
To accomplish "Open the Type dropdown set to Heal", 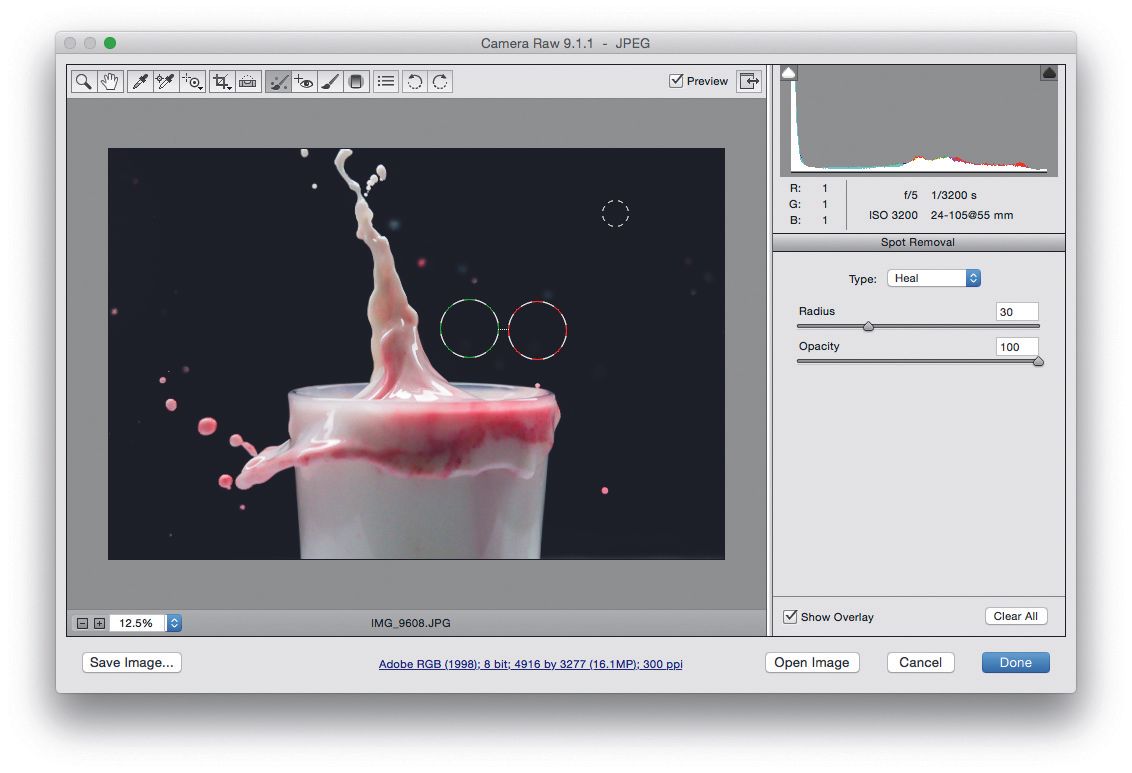I will [933, 278].
